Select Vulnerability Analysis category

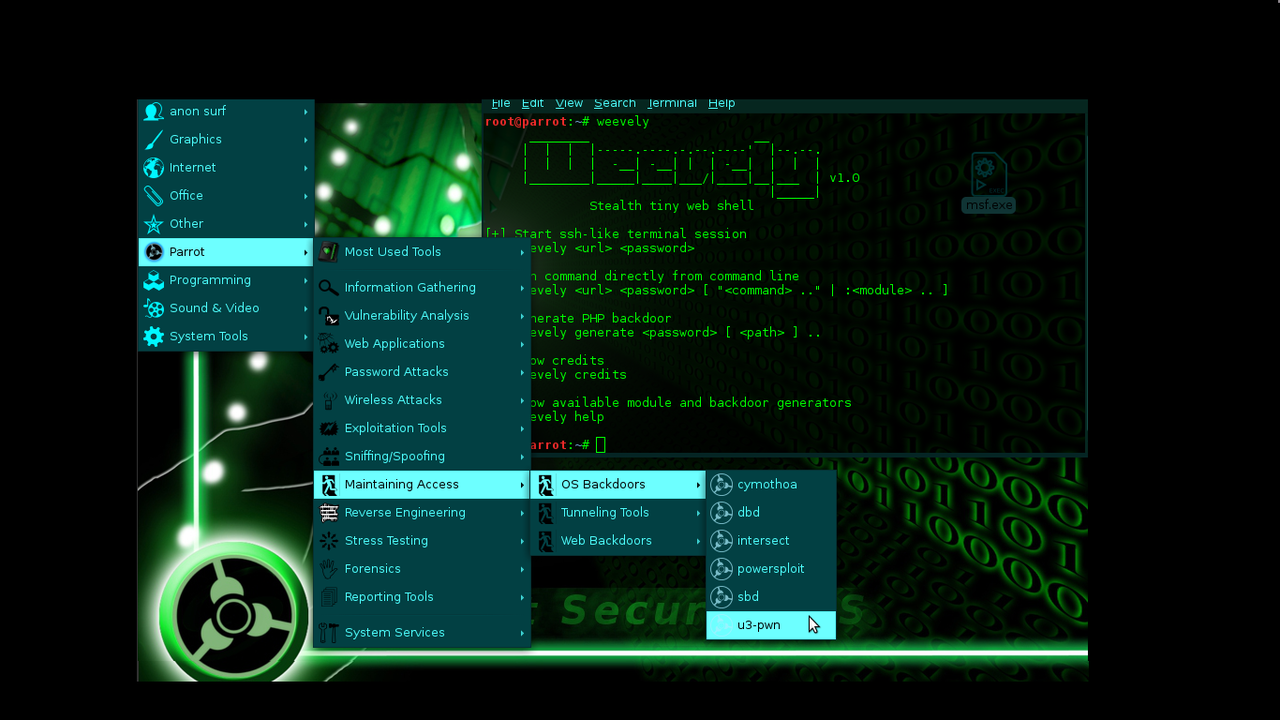tap(406, 316)
